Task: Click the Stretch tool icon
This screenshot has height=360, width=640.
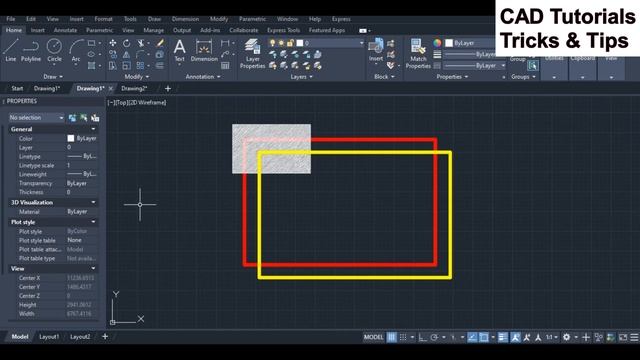Action: 113,66
